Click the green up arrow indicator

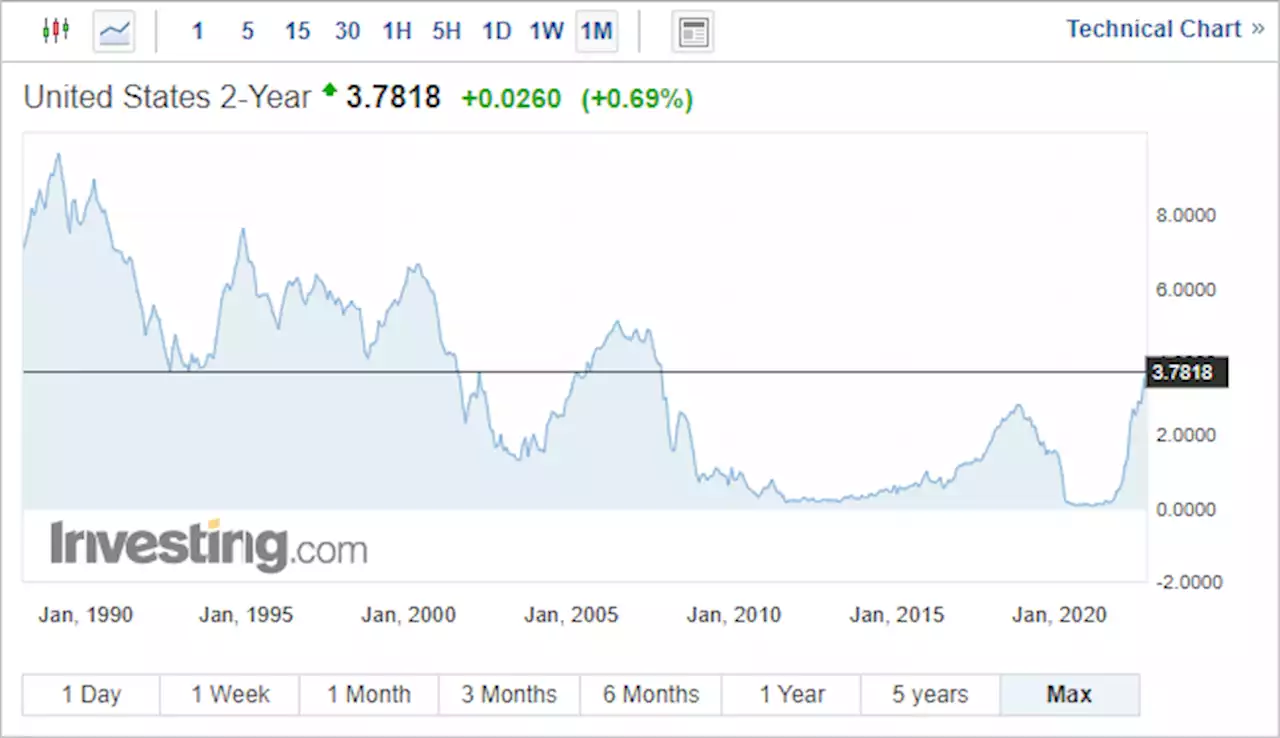(329, 92)
